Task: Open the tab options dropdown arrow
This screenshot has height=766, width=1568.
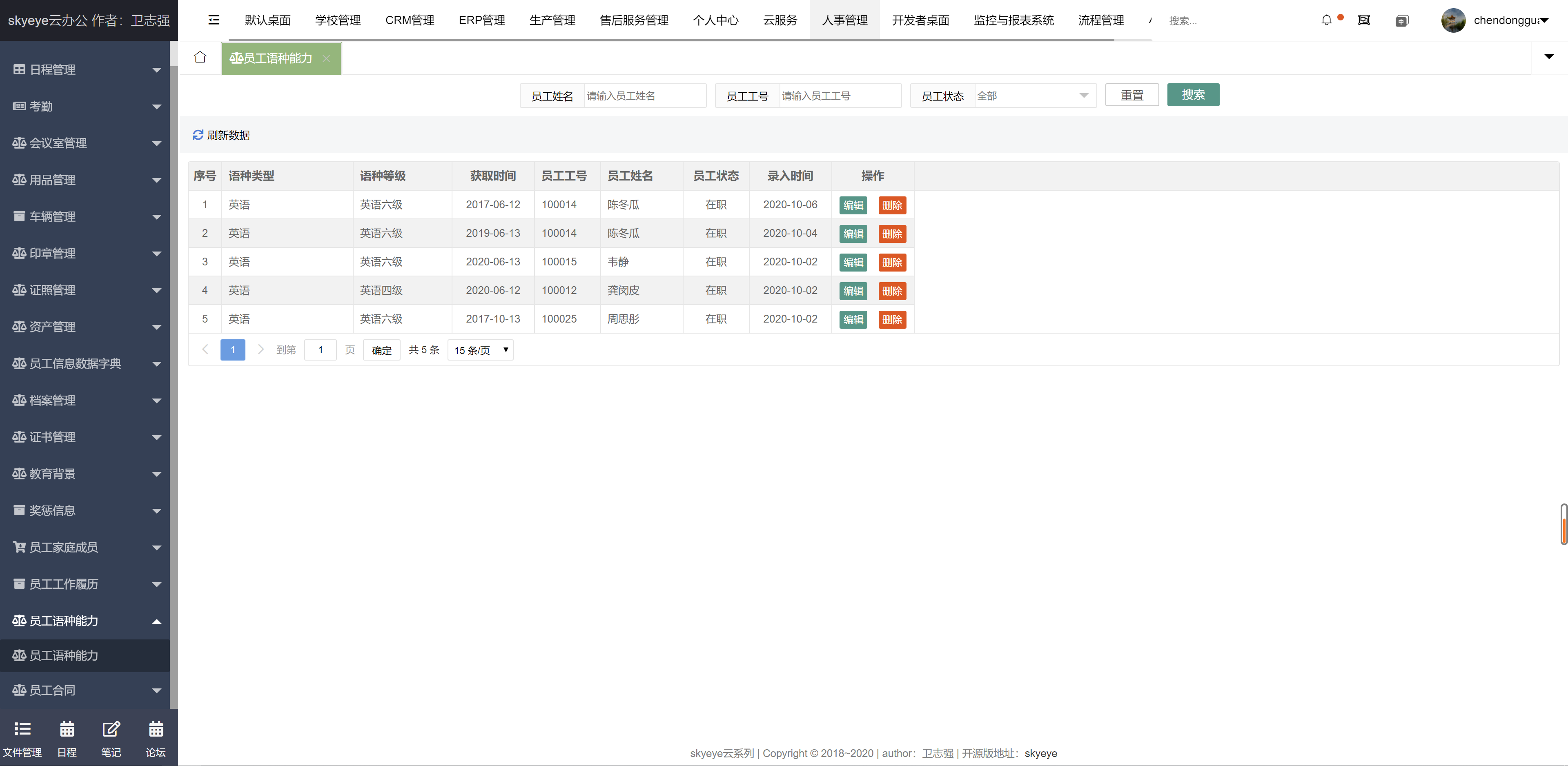Action: 1549,57
